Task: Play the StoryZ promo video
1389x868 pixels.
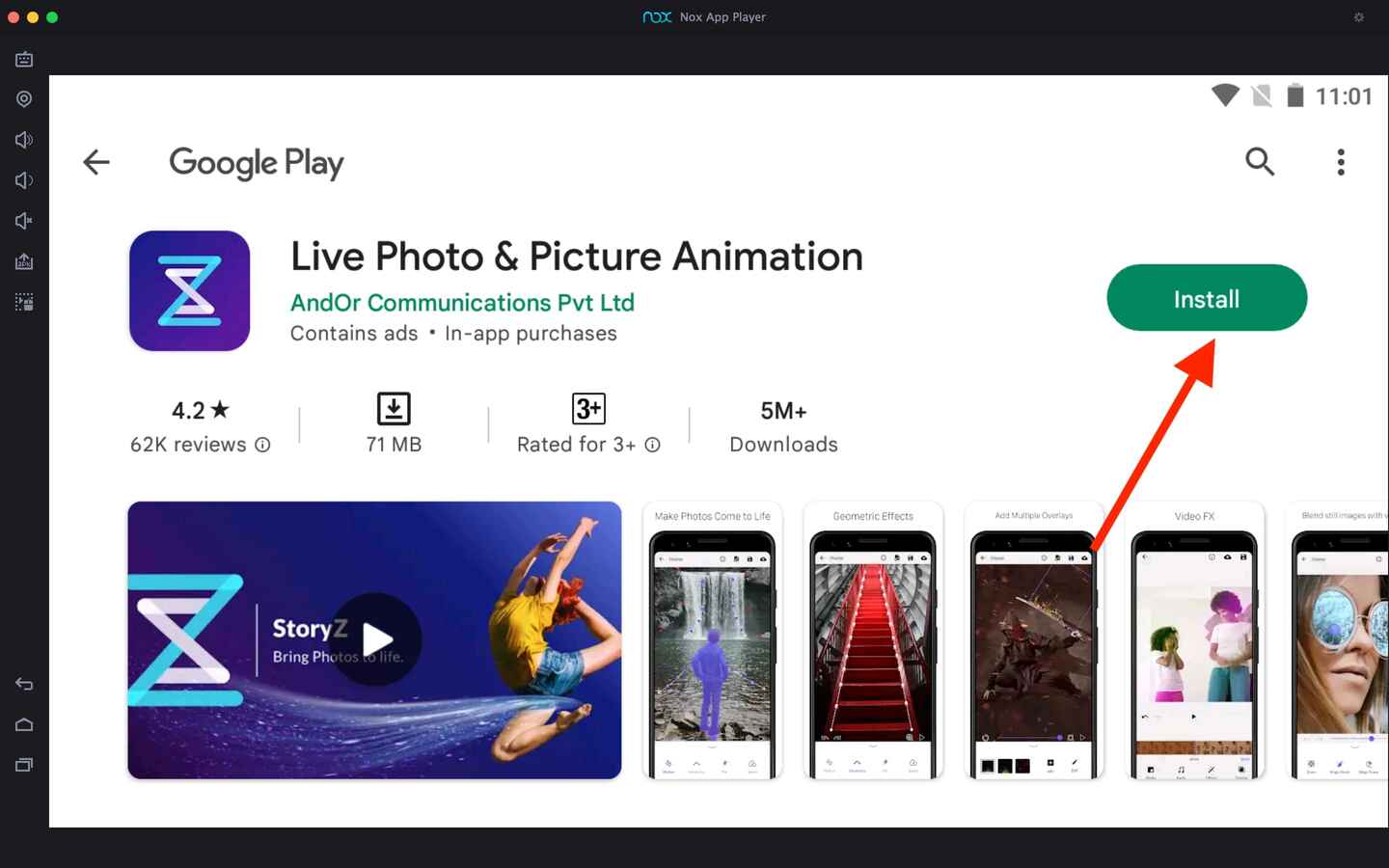Action: pos(376,639)
